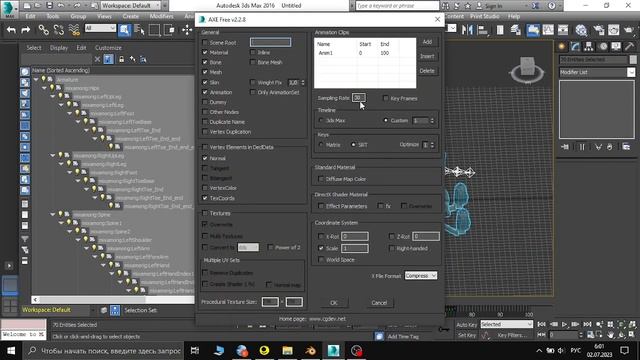Collapse the mixamorig:Spine tree node
The width and height of the screenshot is (640, 360).
(53, 214)
